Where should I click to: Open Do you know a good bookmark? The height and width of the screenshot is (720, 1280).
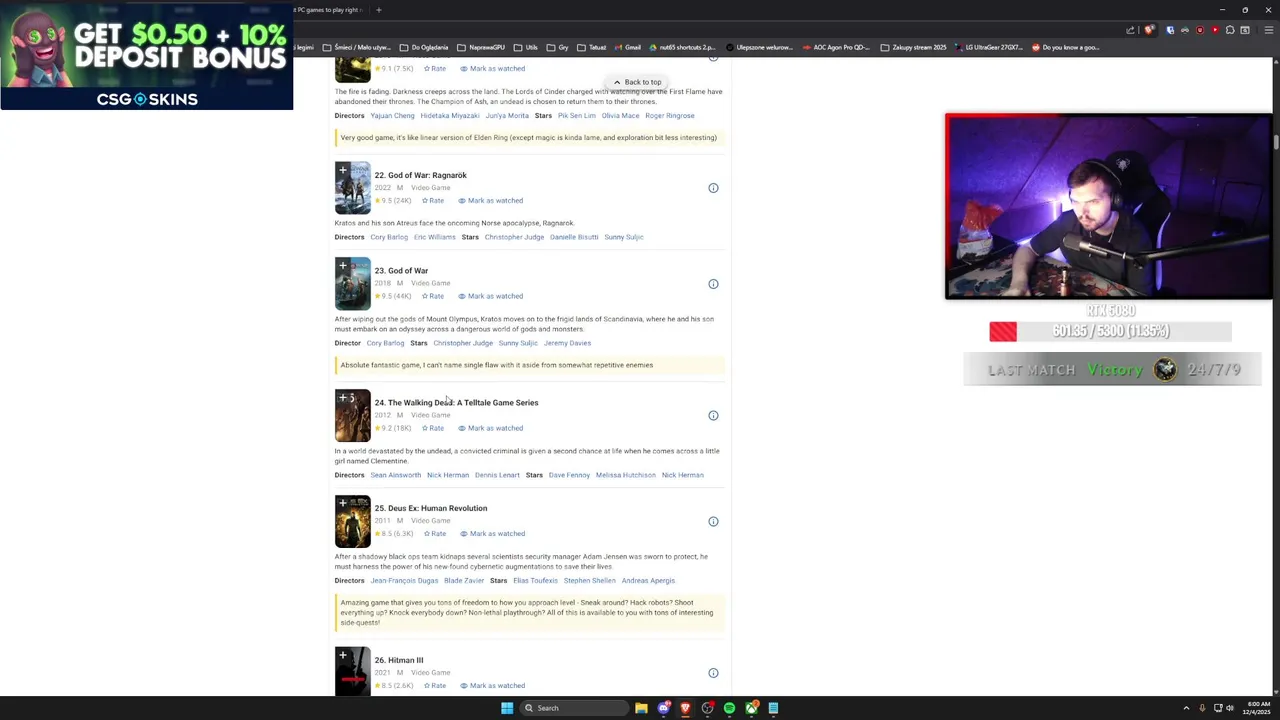click(1065, 47)
